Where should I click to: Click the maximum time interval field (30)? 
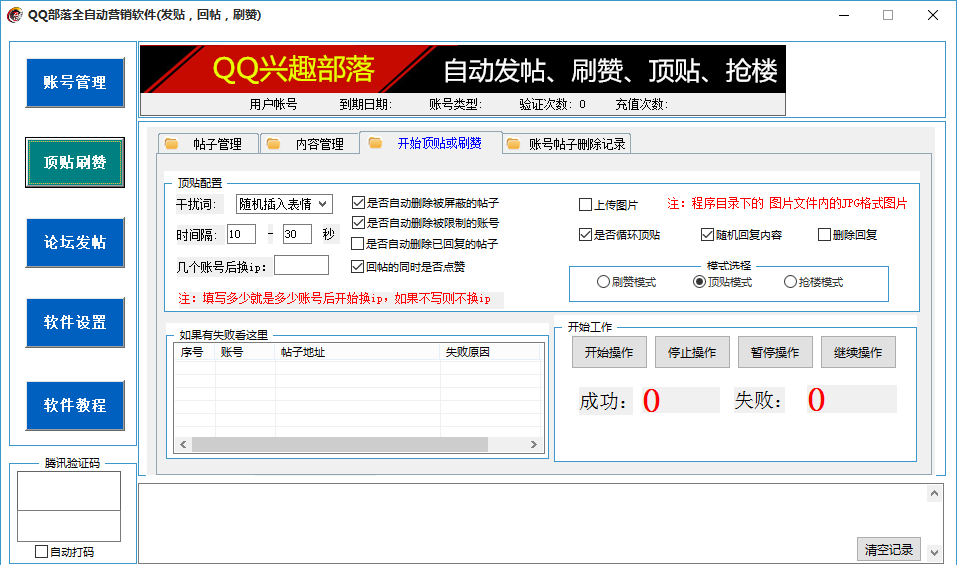(297, 234)
